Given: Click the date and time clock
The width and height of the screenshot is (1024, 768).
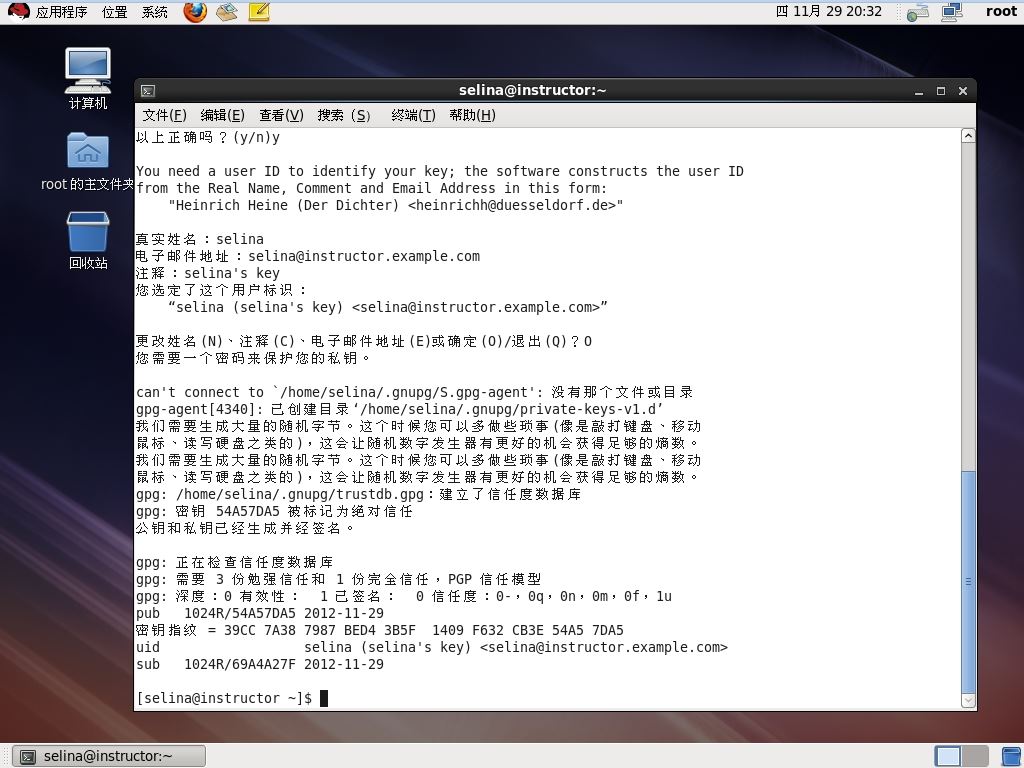Looking at the screenshot, I should click(x=829, y=11).
